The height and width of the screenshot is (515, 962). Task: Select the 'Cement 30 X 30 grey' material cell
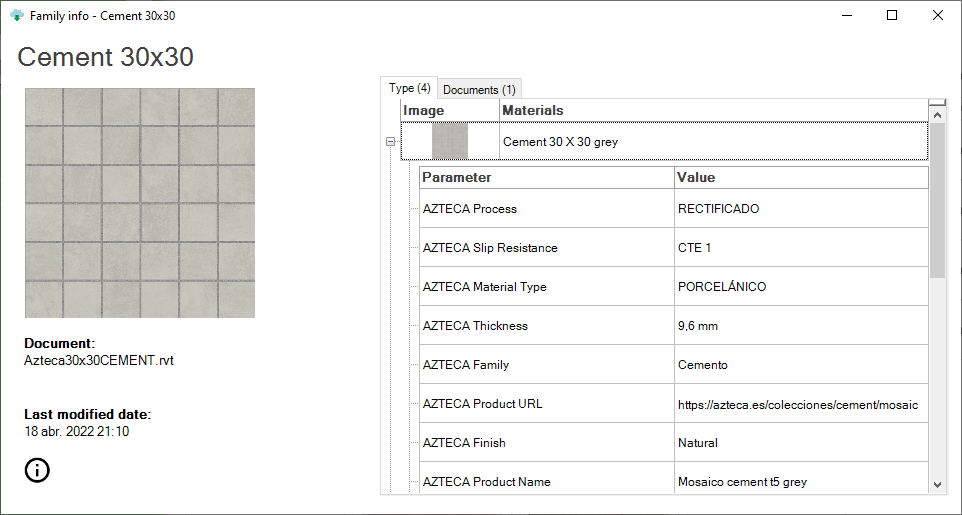tap(714, 141)
